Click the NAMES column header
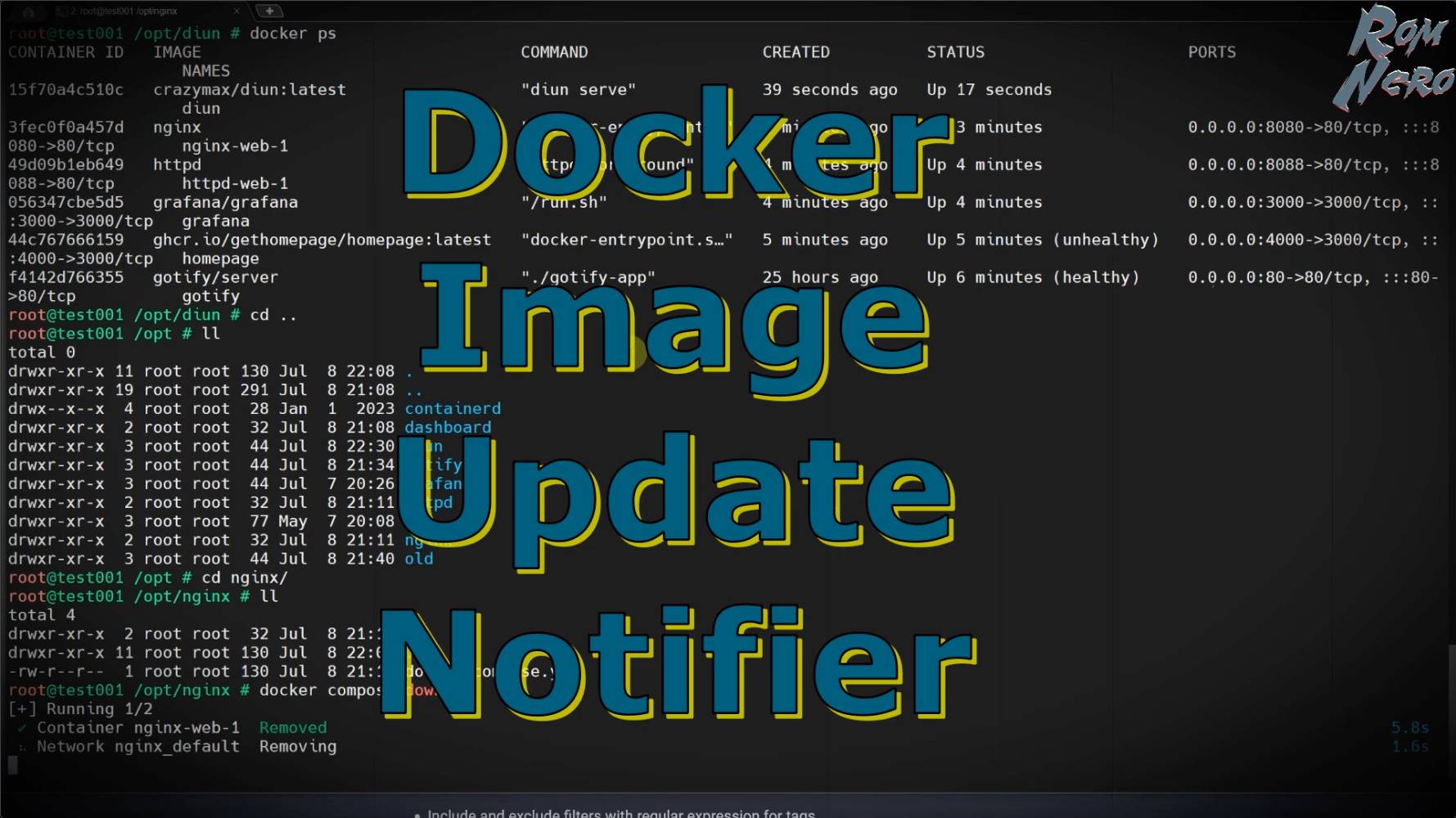The image size is (1456, 818). [x=205, y=71]
